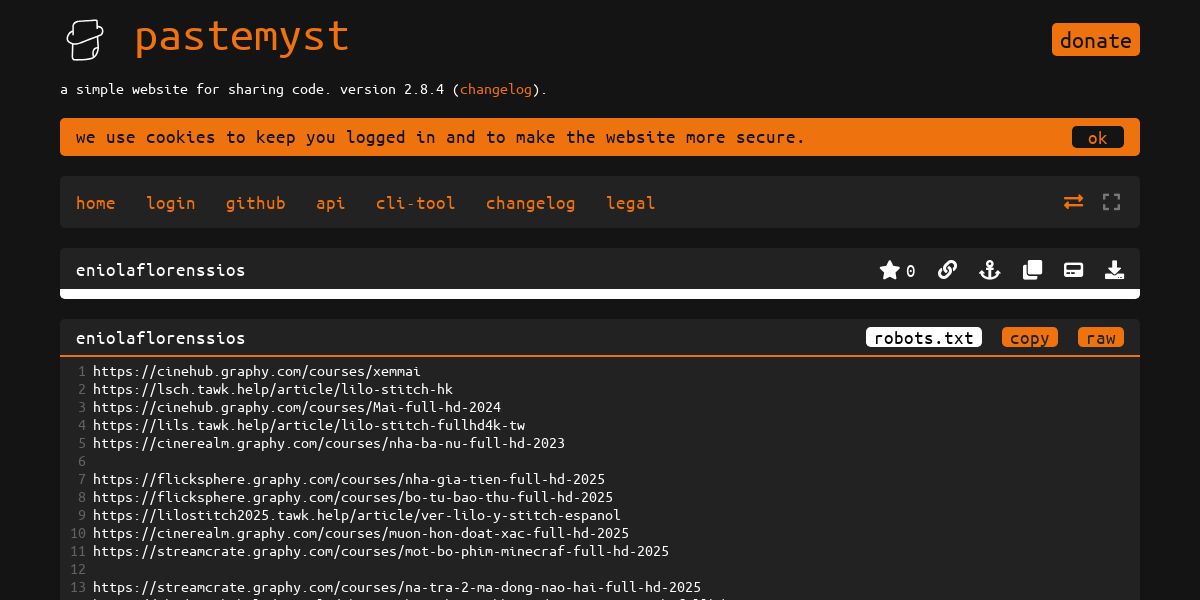Click the nha-gia-tien-full-hd-2025 URL line

pyautogui.click(x=349, y=479)
